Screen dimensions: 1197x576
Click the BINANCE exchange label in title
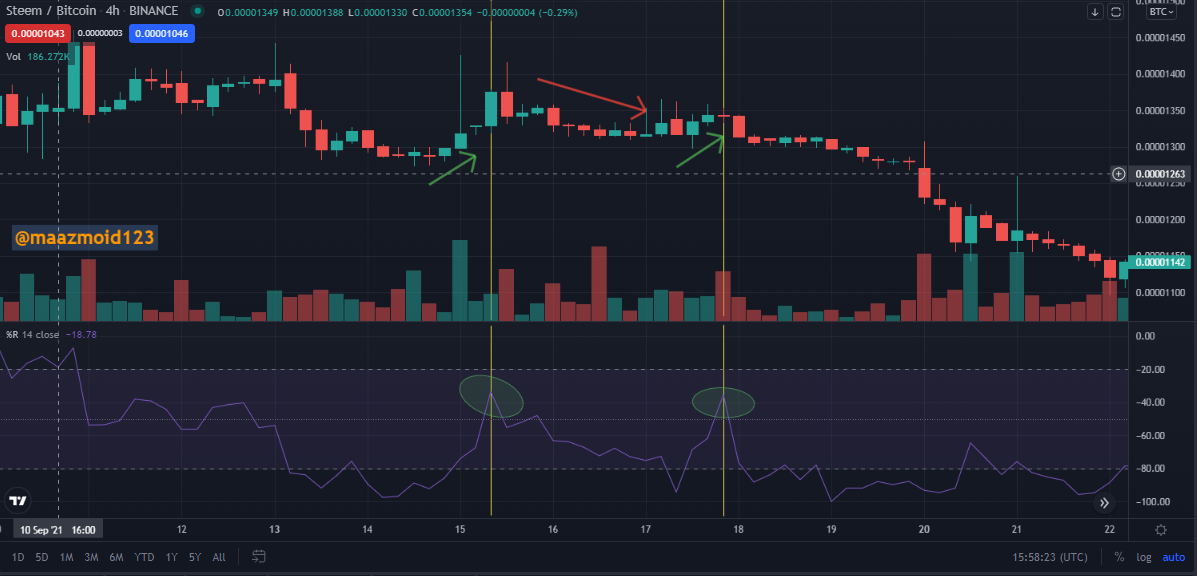(153, 11)
